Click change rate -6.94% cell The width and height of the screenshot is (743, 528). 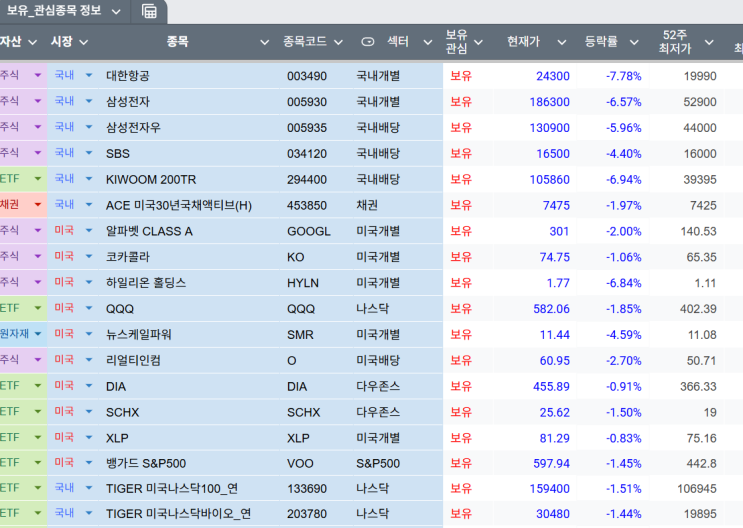[x=613, y=179]
